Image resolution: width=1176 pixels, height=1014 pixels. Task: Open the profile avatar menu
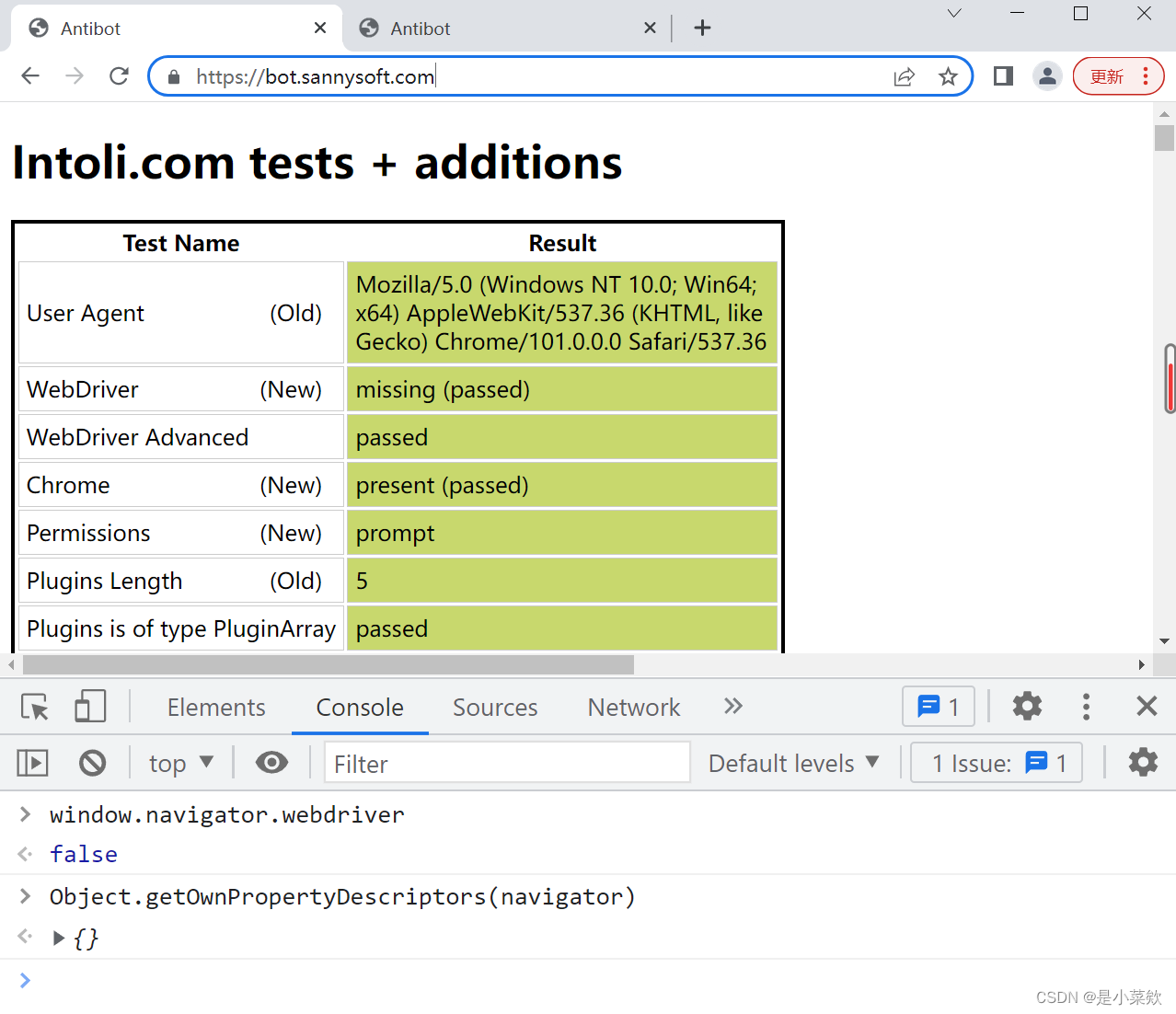pyautogui.click(x=1047, y=76)
